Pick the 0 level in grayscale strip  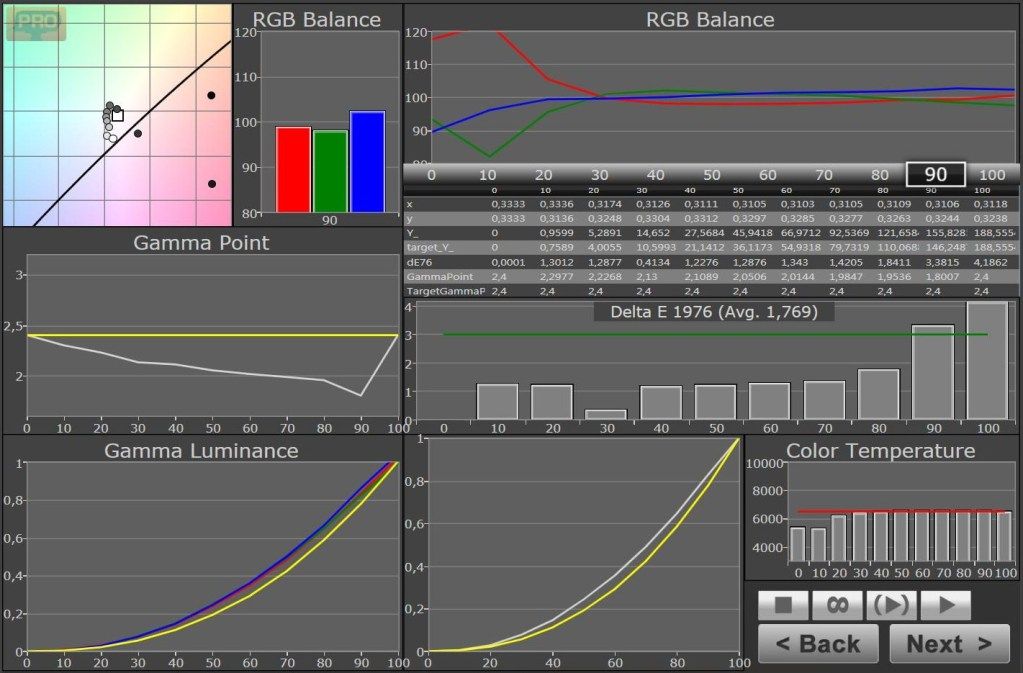[432, 175]
